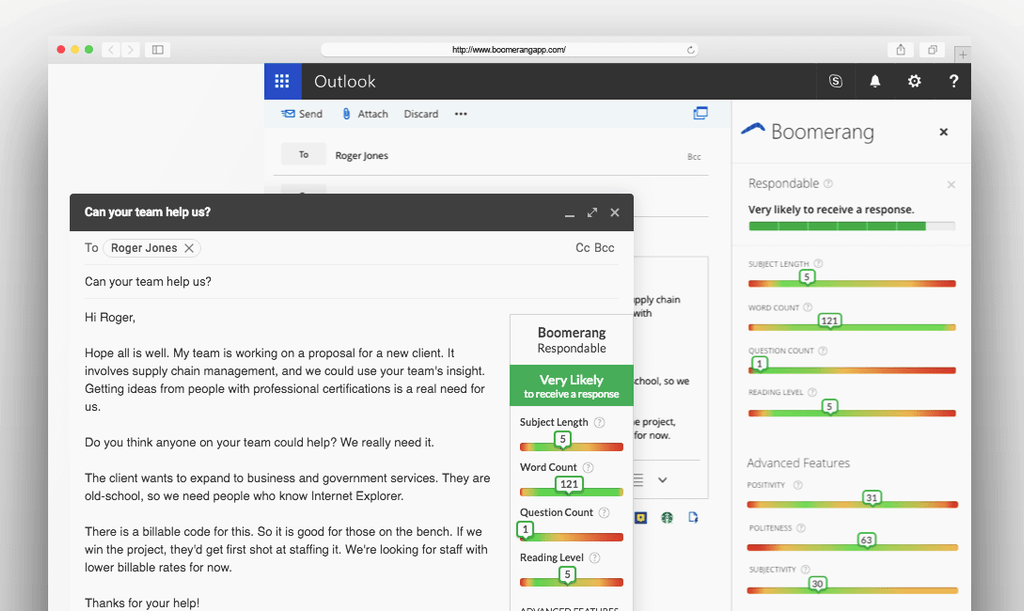This screenshot has height=611, width=1024.
Task: Close the 'Can your team help us?' compose window
Action: tap(615, 212)
